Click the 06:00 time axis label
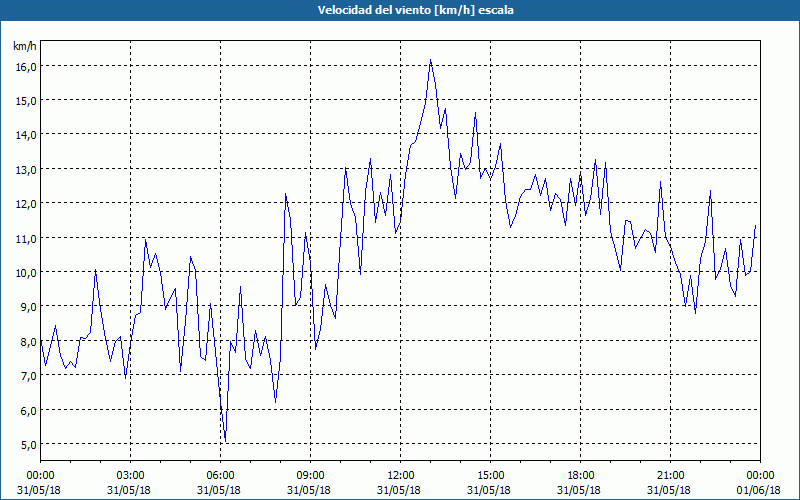This screenshot has height=500, width=800. [220, 476]
